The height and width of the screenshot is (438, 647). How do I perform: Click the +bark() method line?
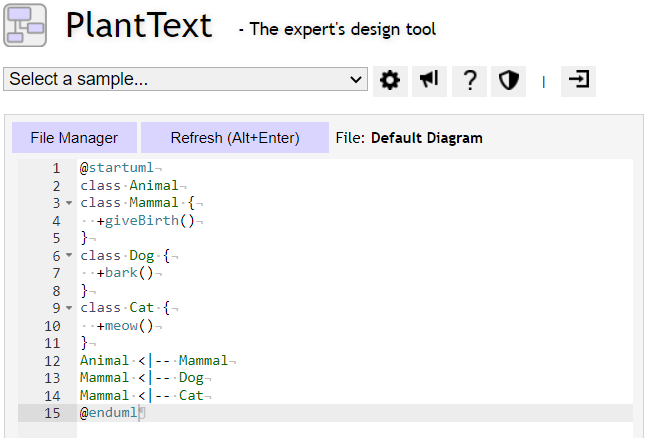[125, 273]
